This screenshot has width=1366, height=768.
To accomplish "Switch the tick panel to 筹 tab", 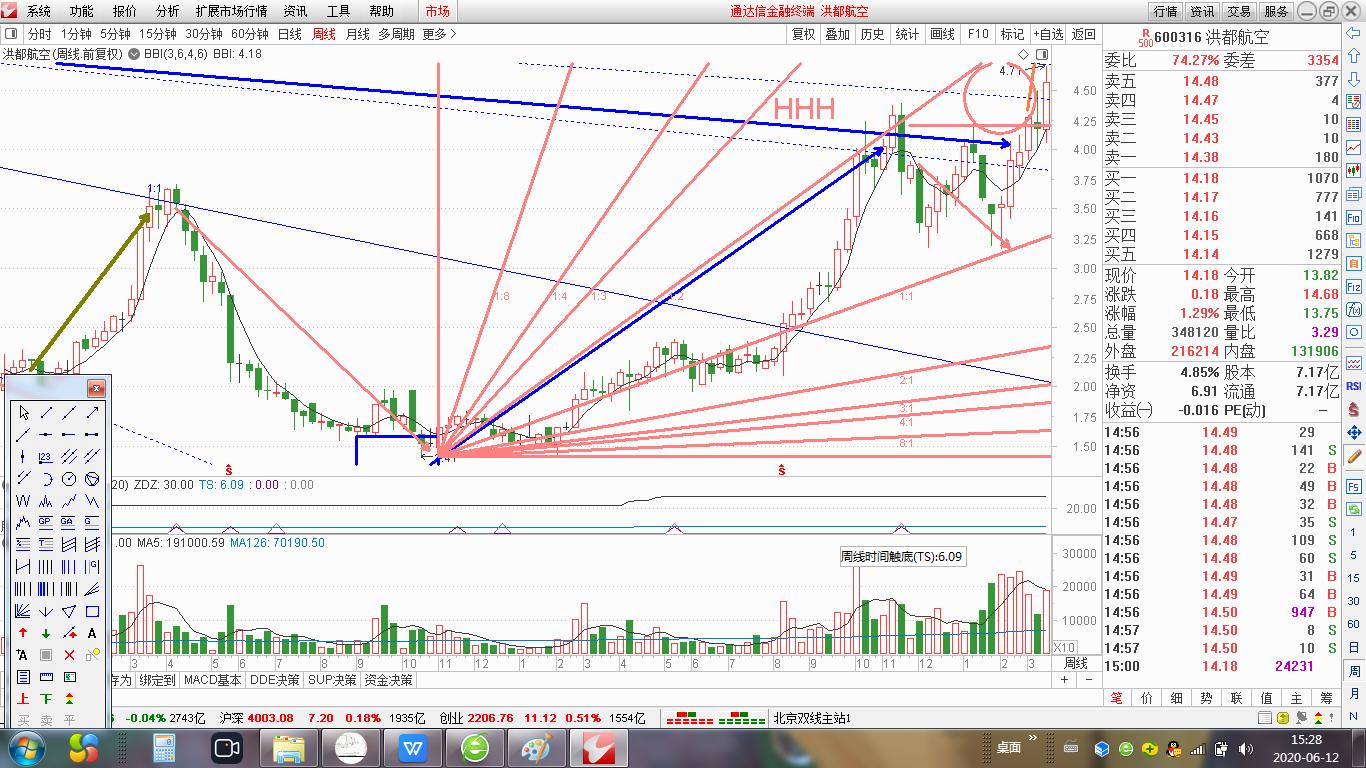I will 1327,698.
